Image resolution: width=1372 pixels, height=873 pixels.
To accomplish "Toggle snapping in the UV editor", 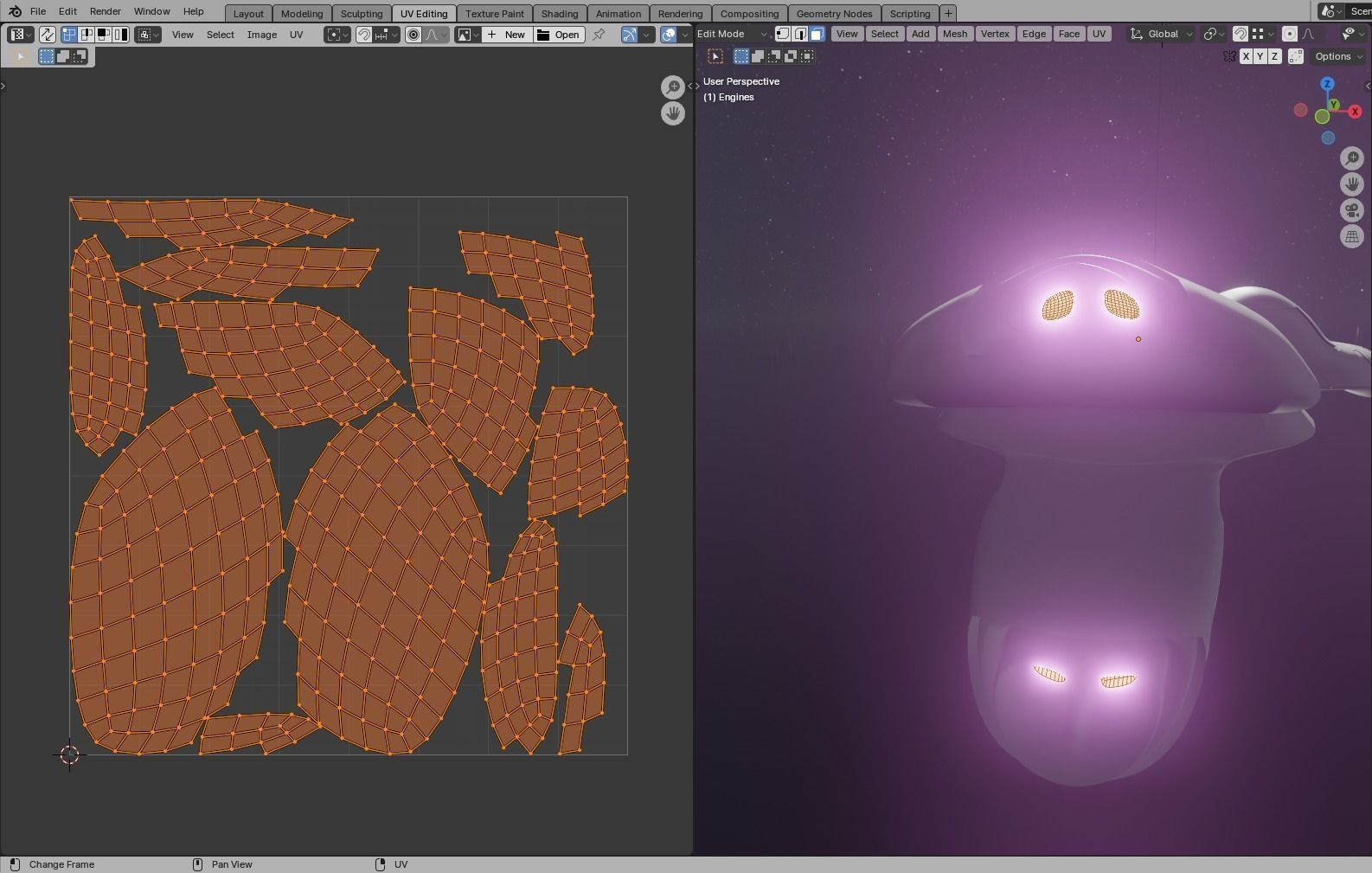I will pyautogui.click(x=364, y=35).
